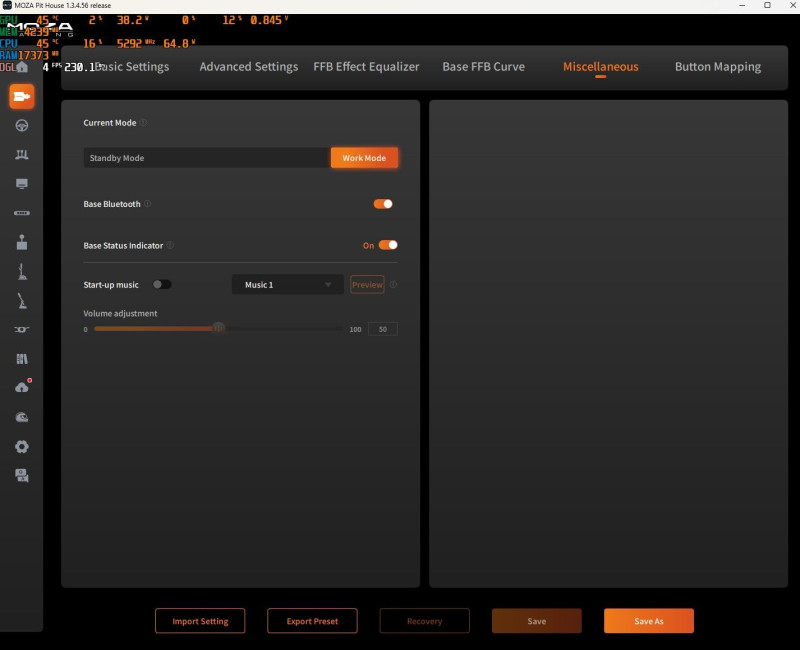Click the MOZA Pit House title bar icon
This screenshot has height=650, width=800.
point(7,5)
